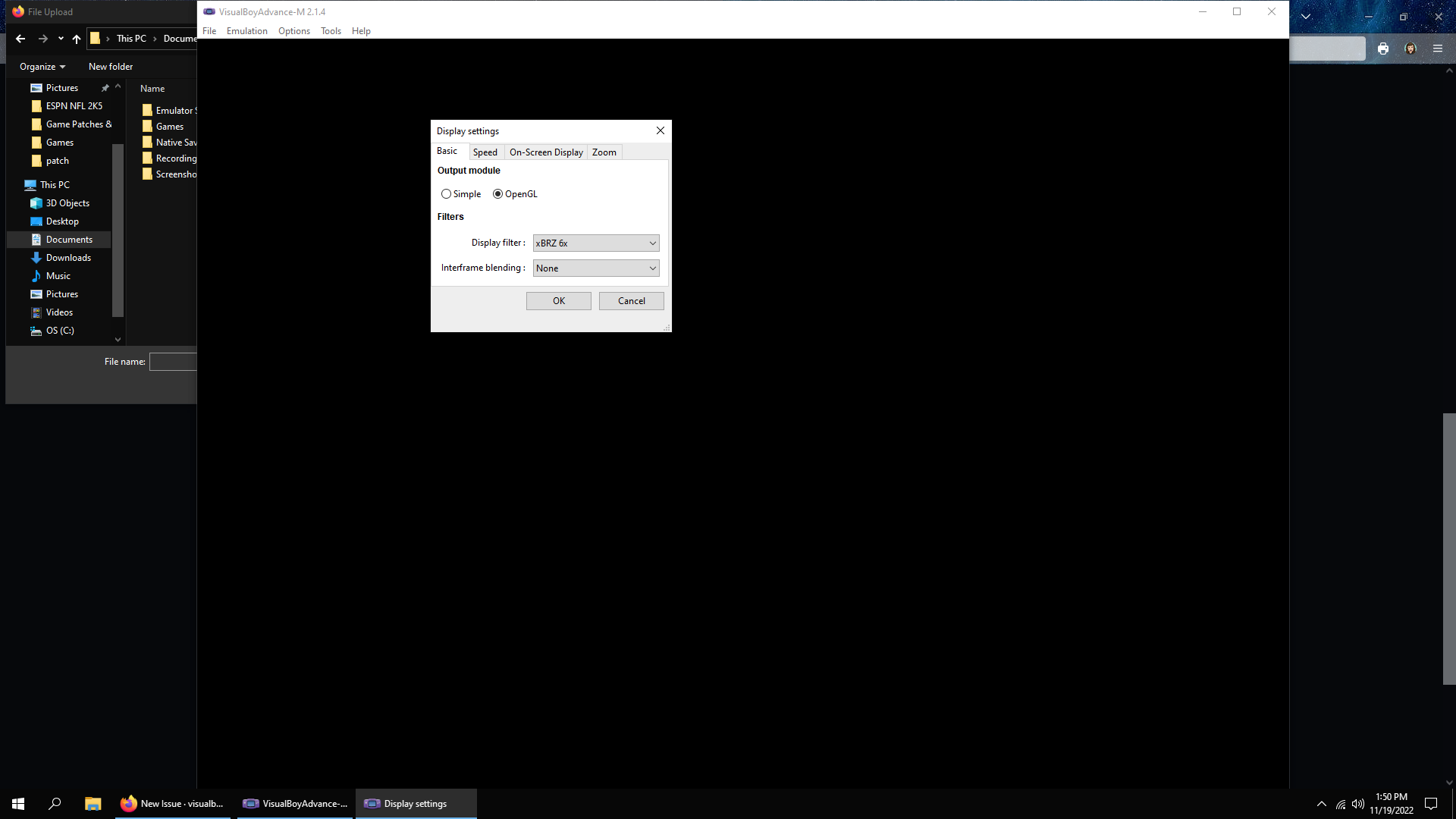The width and height of the screenshot is (1456, 819).
Task: Select the Simple output module
Action: (x=446, y=194)
